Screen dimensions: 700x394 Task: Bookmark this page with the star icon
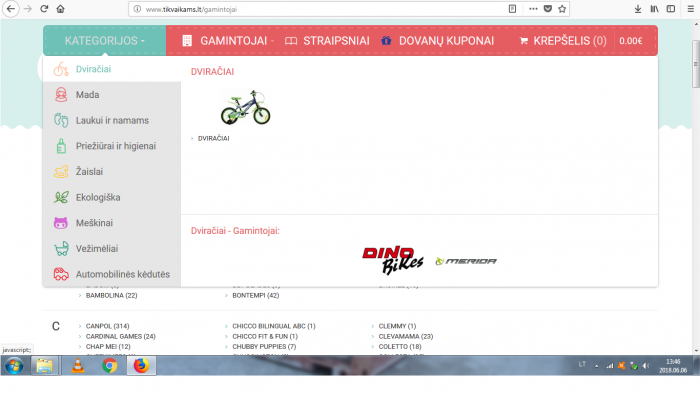(562, 9)
